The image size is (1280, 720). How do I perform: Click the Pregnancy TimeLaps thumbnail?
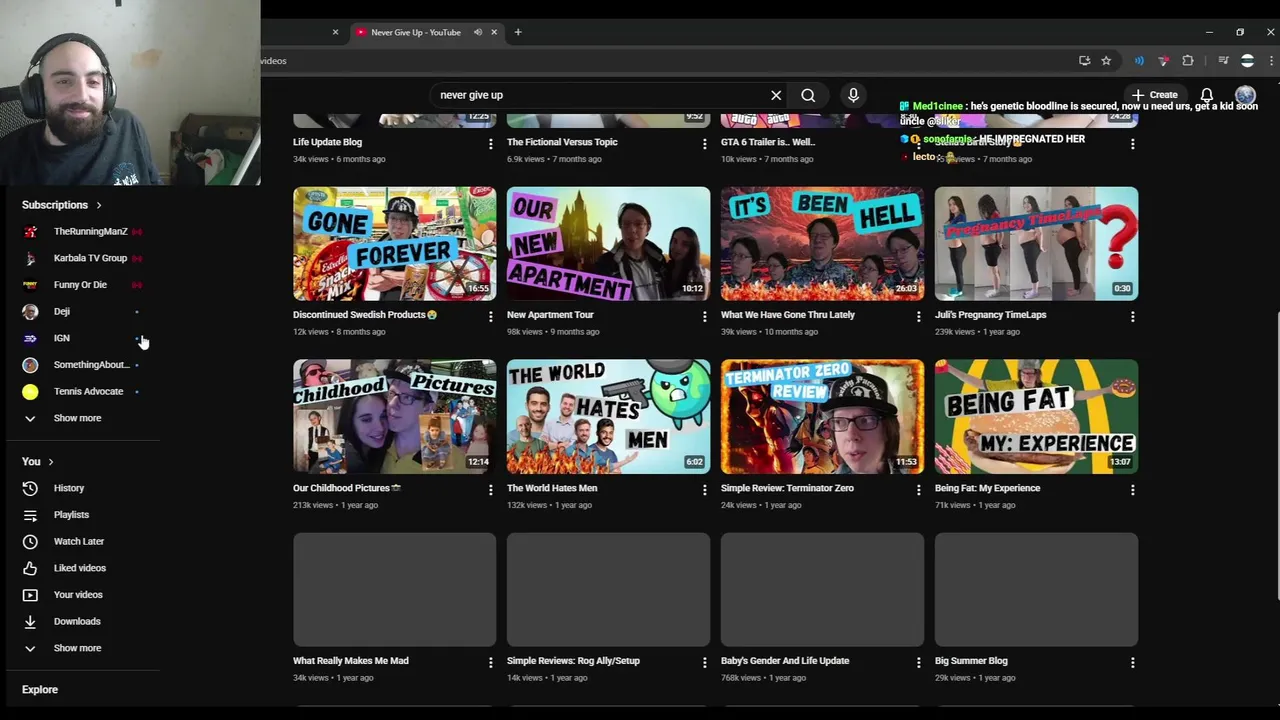coord(1036,243)
